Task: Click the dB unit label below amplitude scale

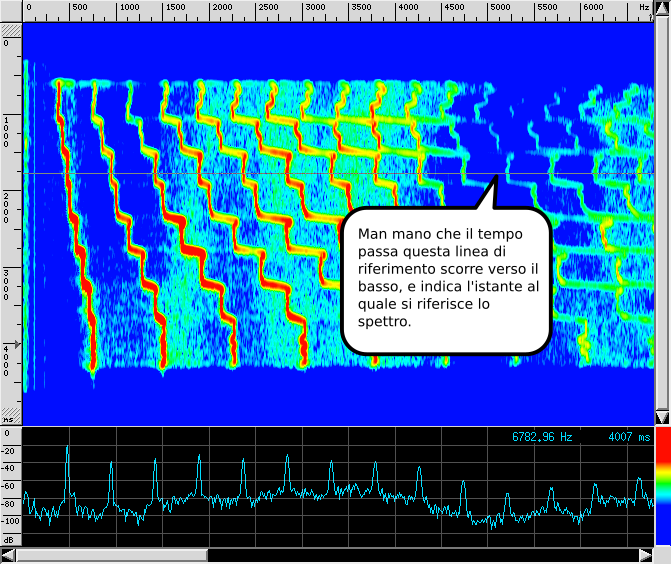Action: (x=10, y=539)
